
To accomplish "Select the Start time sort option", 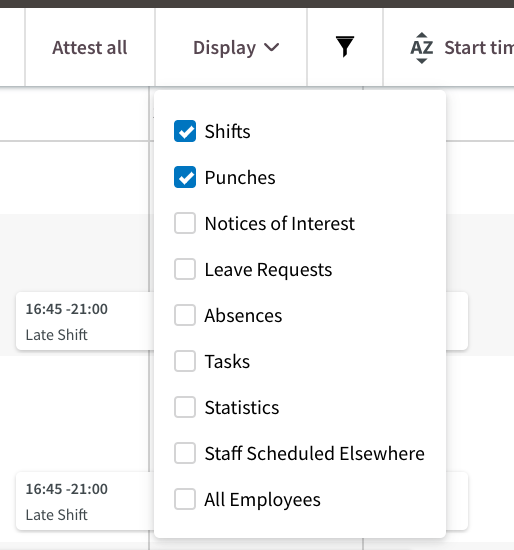I will pos(479,48).
